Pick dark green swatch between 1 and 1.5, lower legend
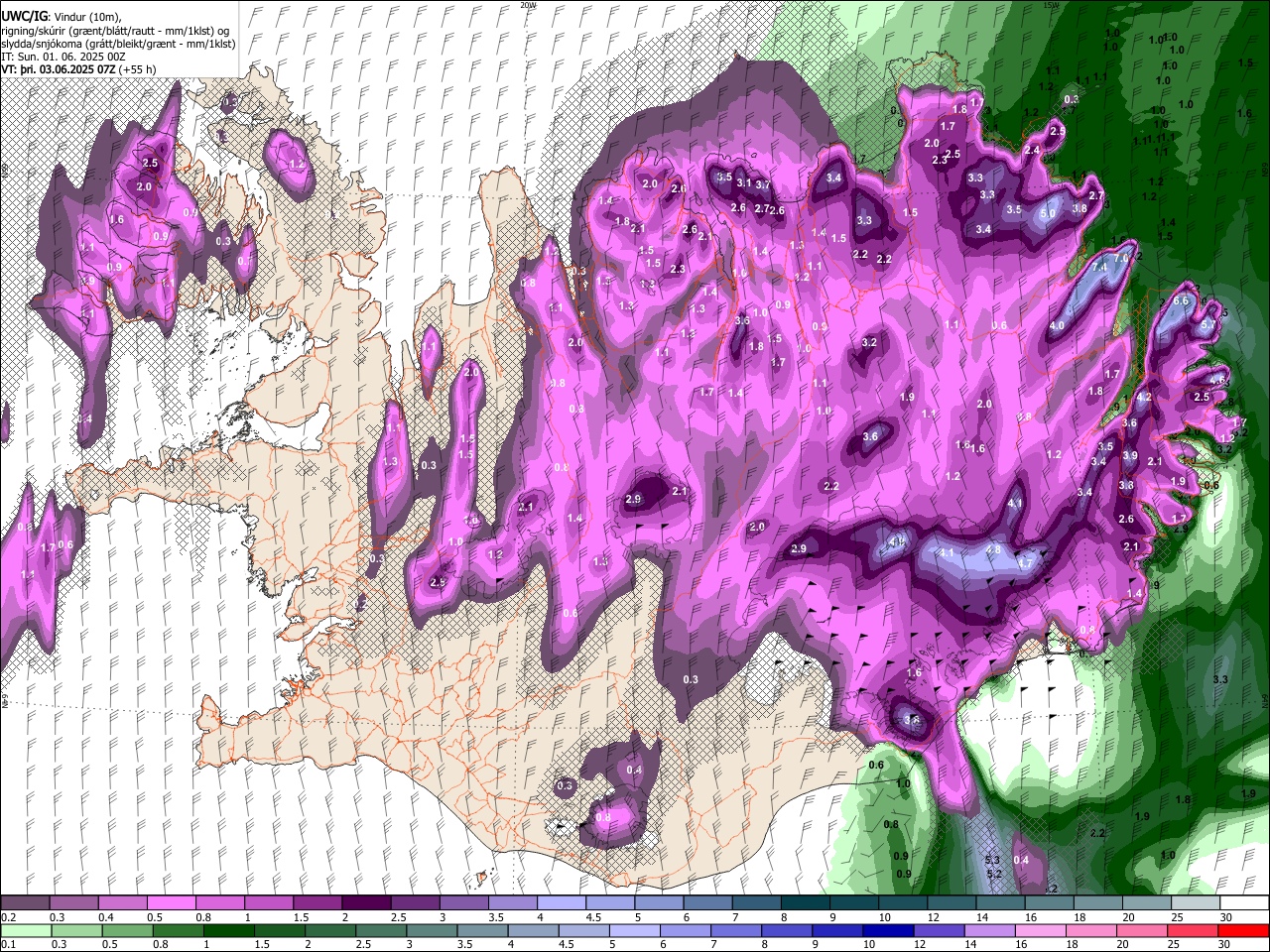 point(230,930)
